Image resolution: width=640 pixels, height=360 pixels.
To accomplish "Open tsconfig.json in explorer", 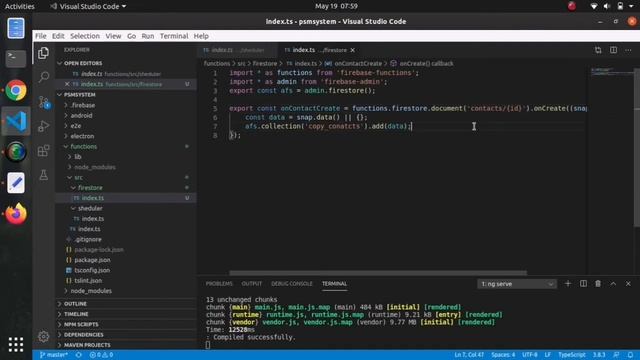I will coord(92,270).
